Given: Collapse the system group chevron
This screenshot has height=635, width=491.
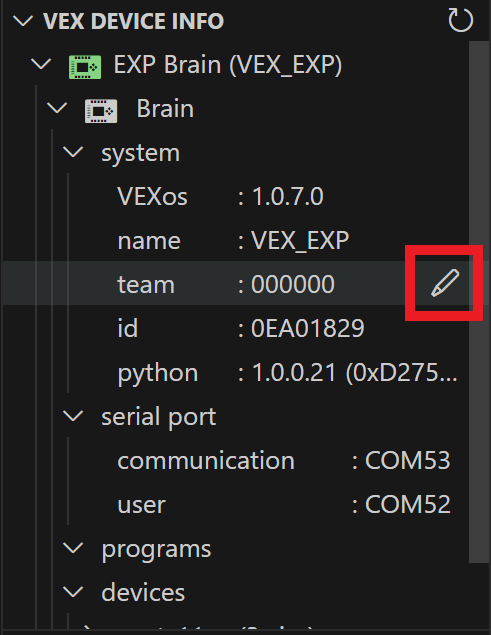Looking at the screenshot, I should click(73, 152).
